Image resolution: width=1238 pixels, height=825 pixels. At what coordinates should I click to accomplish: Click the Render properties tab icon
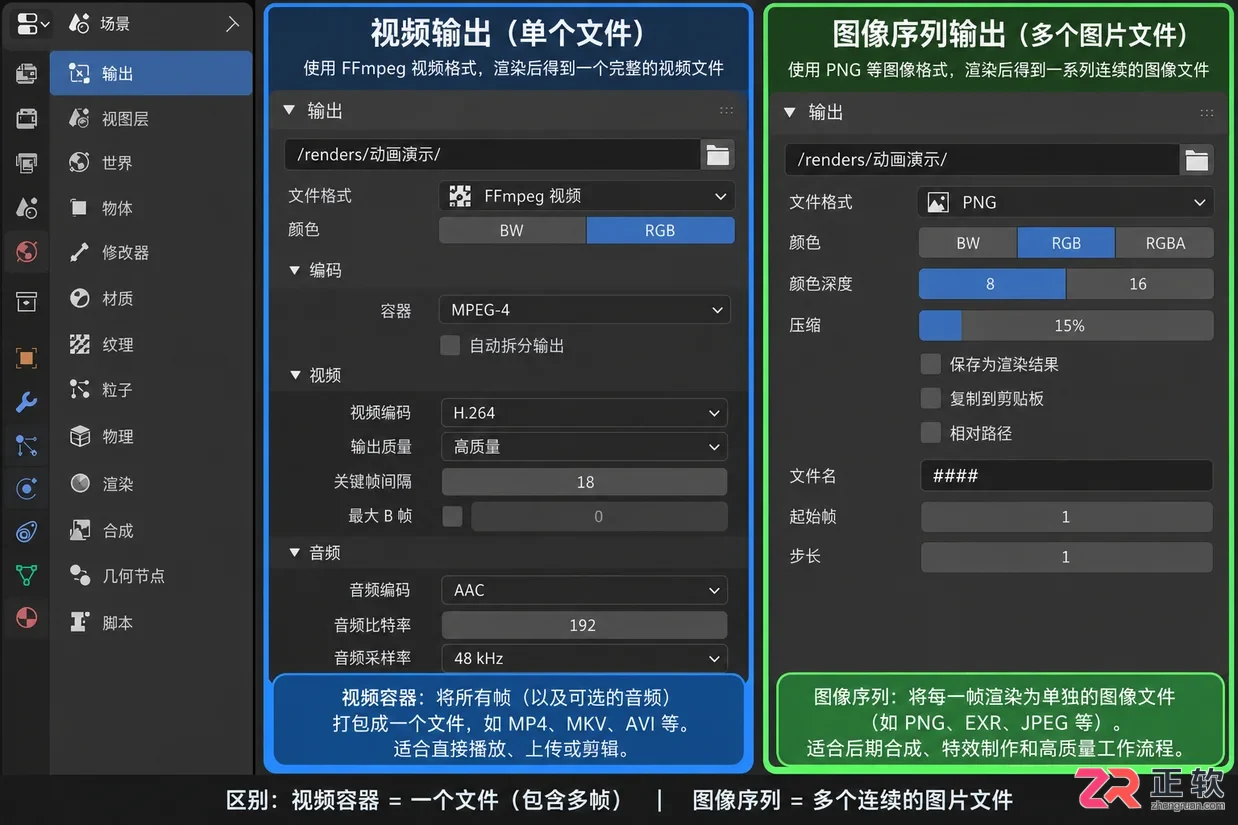(26, 73)
